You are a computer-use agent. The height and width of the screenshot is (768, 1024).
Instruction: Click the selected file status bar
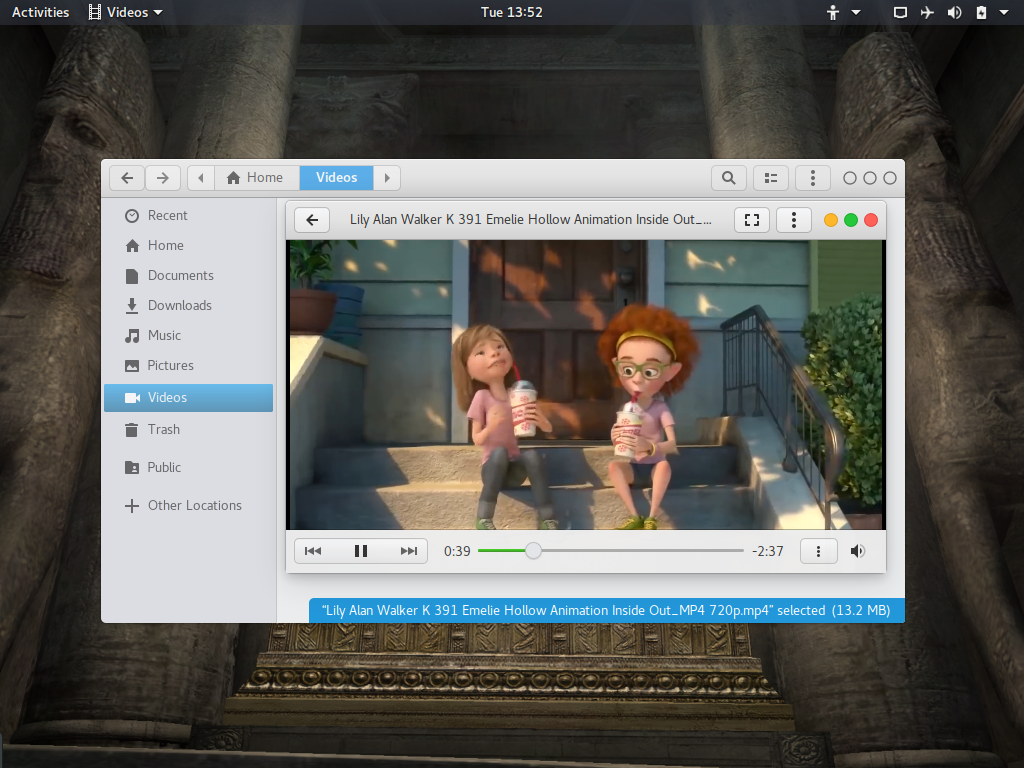pyautogui.click(x=607, y=611)
